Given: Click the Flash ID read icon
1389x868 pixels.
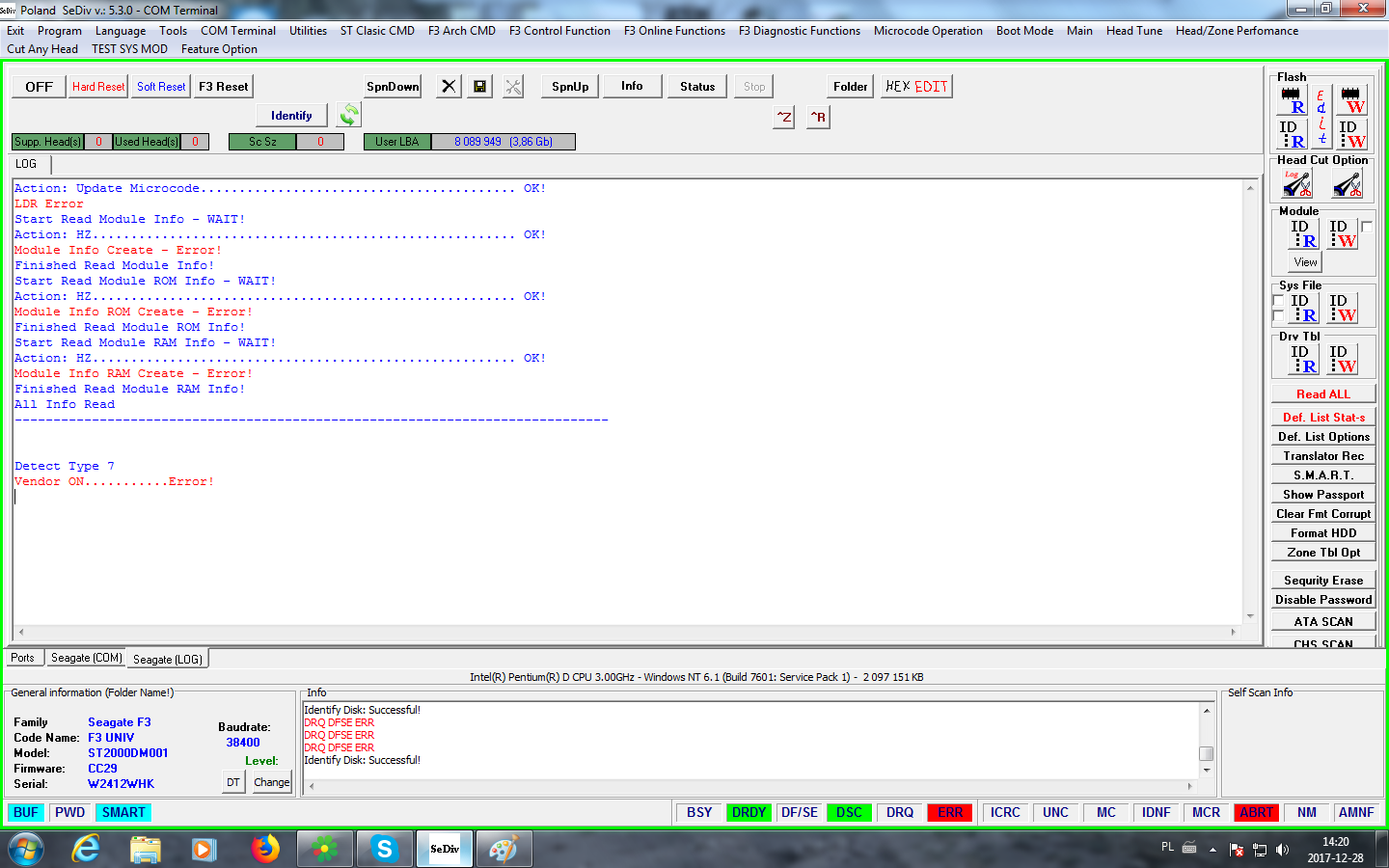Looking at the screenshot, I should tap(1292, 134).
